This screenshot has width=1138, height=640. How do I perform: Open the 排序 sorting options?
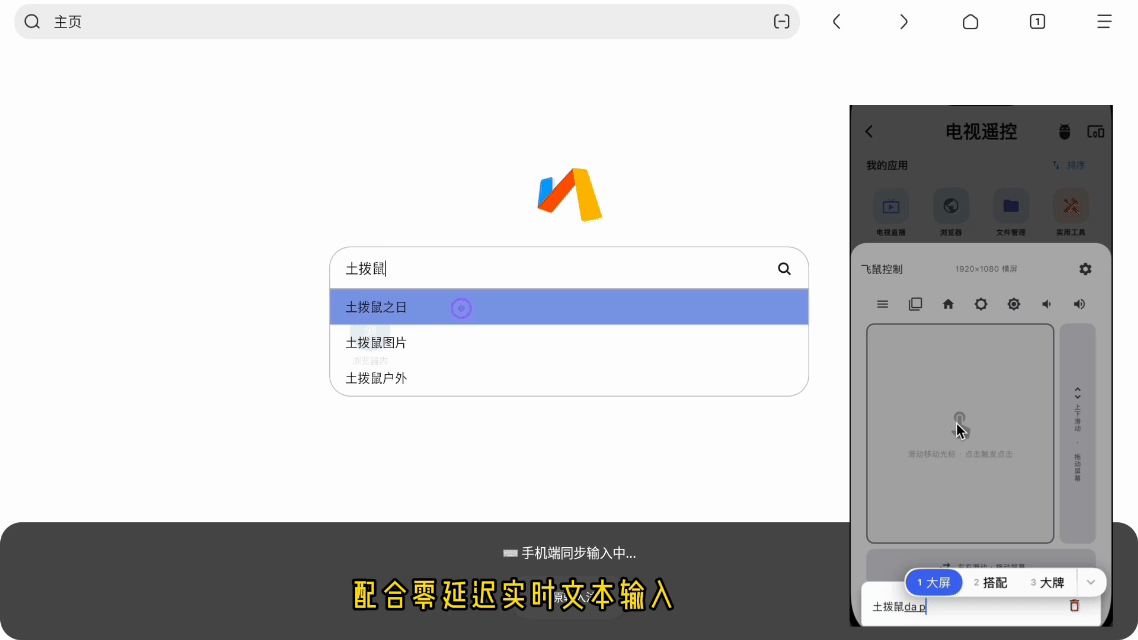pyautogui.click(x=1072, y=164)
